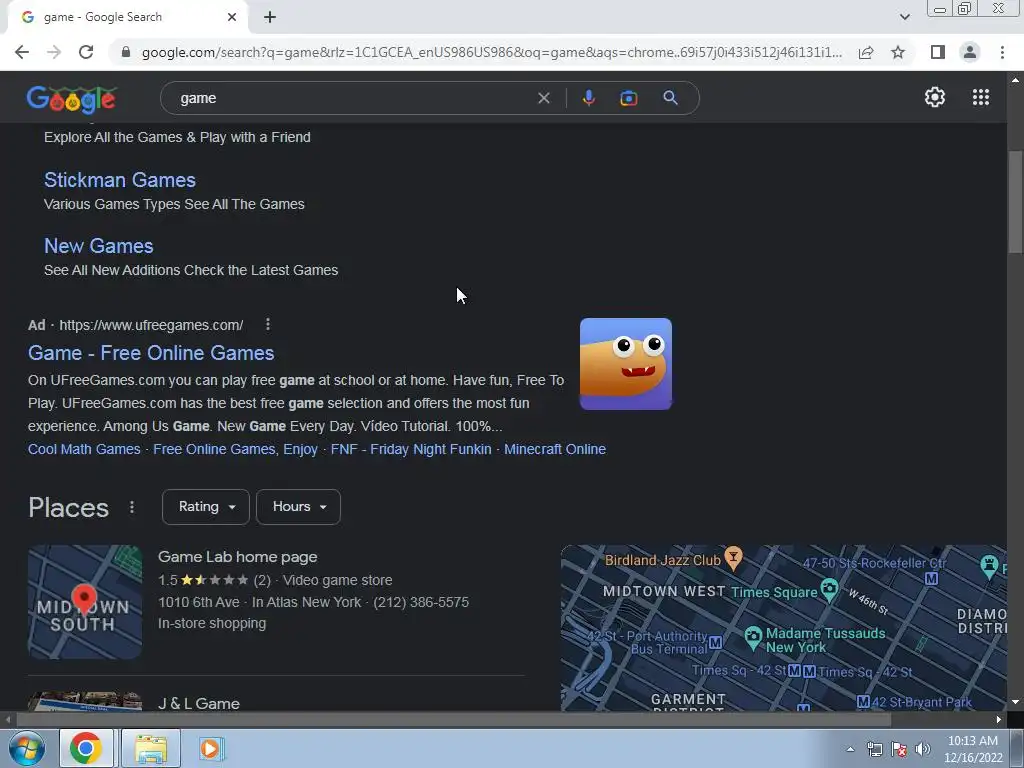The height and width of the screenshot is (768, 1024).
Task: Click the share page icon in address bar
Action: coord(866,52)
